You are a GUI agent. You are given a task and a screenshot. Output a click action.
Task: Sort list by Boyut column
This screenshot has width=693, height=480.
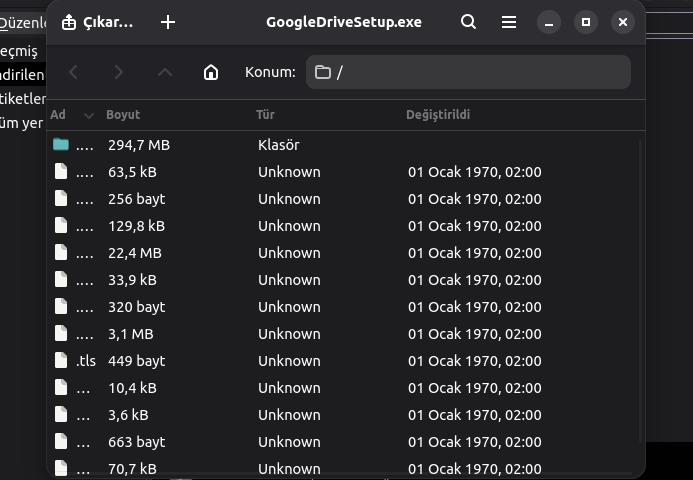(x=123, y=115)
